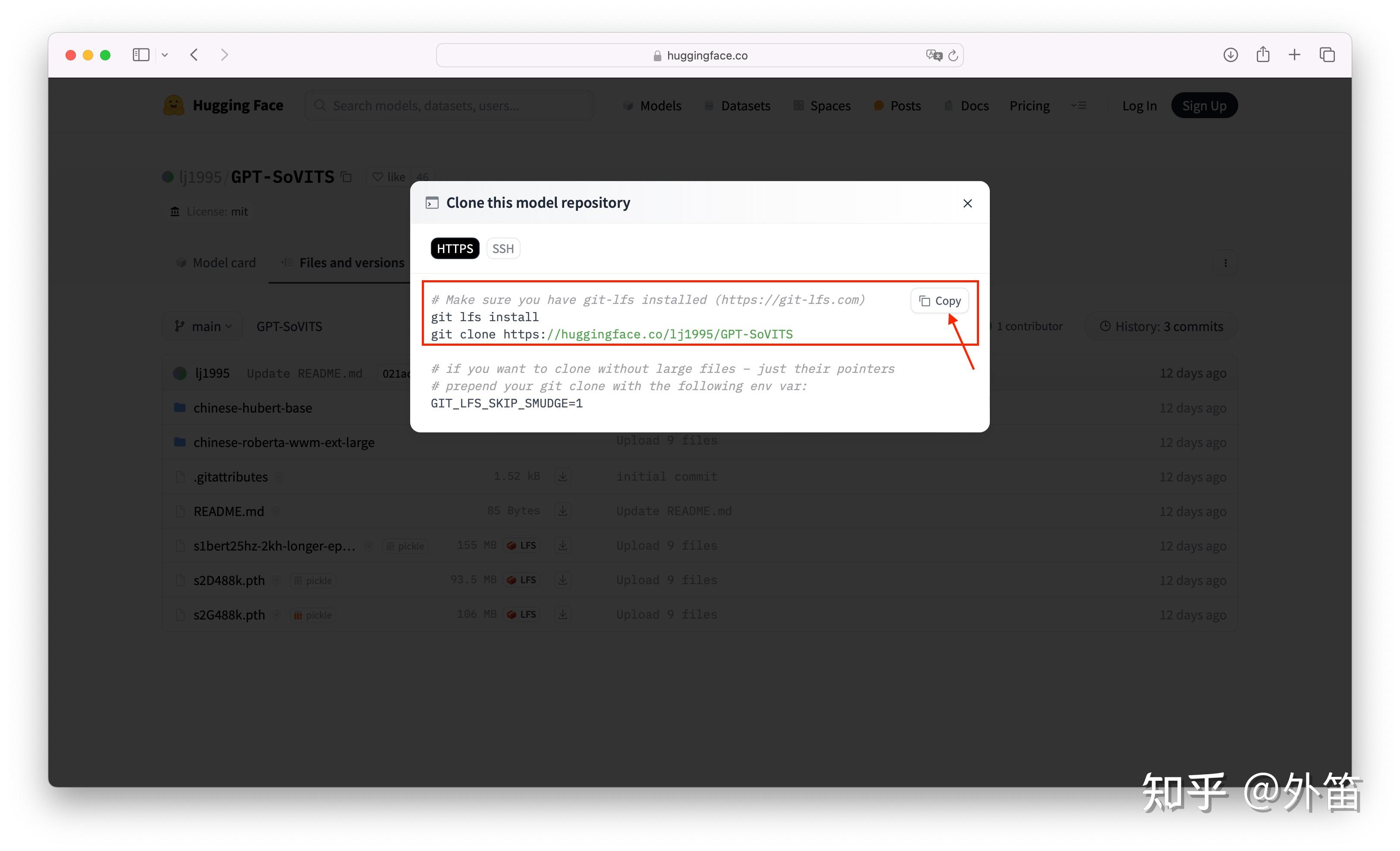Click the Share icon in toolbar
Image resolution: width=1400 pixels, height=851 pixels.
[x=1262, y=55]
